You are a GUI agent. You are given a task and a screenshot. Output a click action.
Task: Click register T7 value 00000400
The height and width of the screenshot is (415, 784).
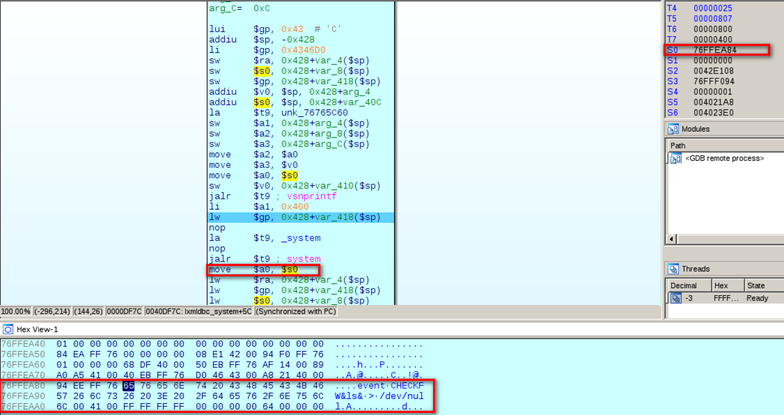pos(712,40)
